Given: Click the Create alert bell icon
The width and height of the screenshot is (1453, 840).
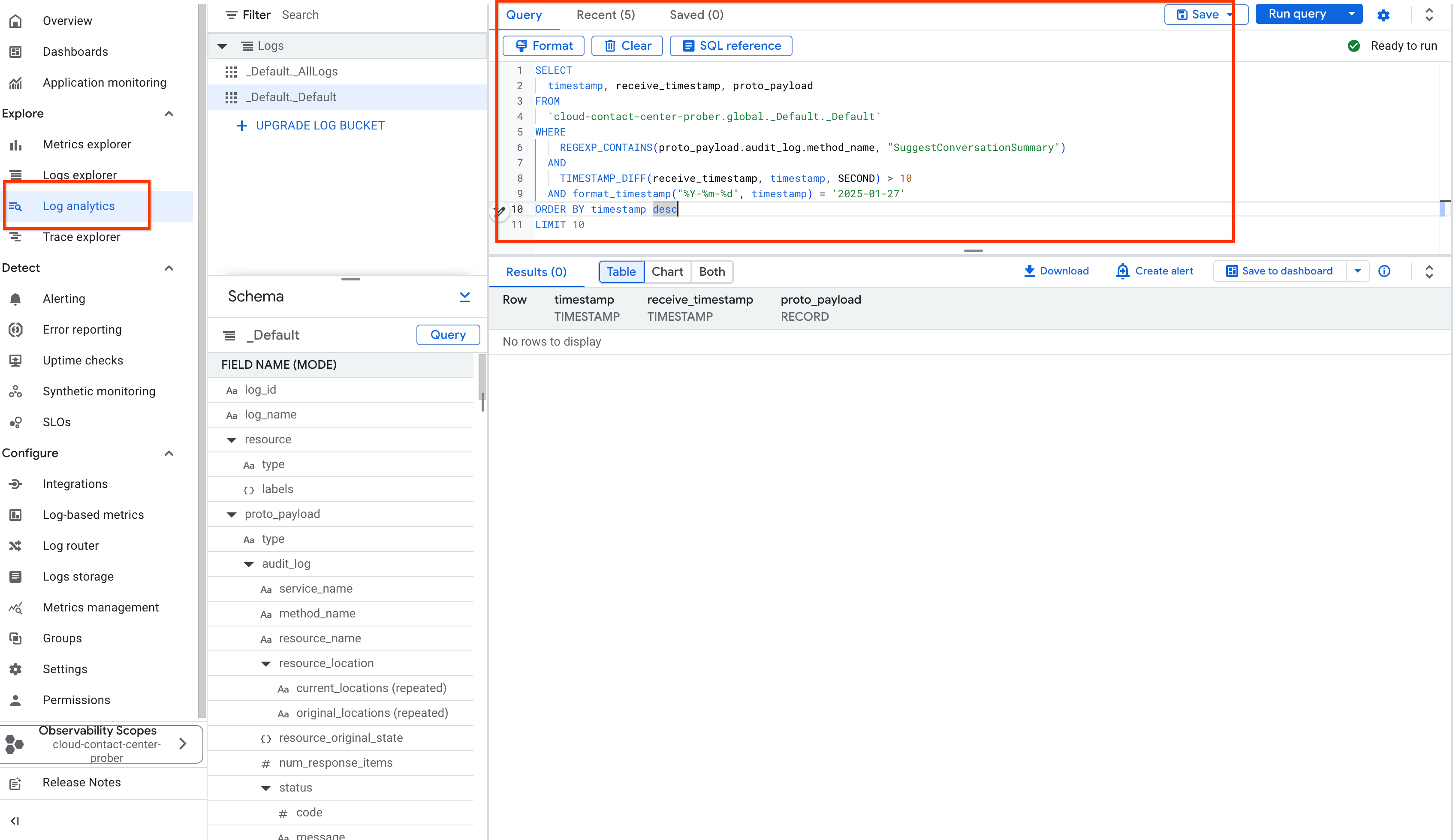Looking at the screenshot, I should (1122, 271).
